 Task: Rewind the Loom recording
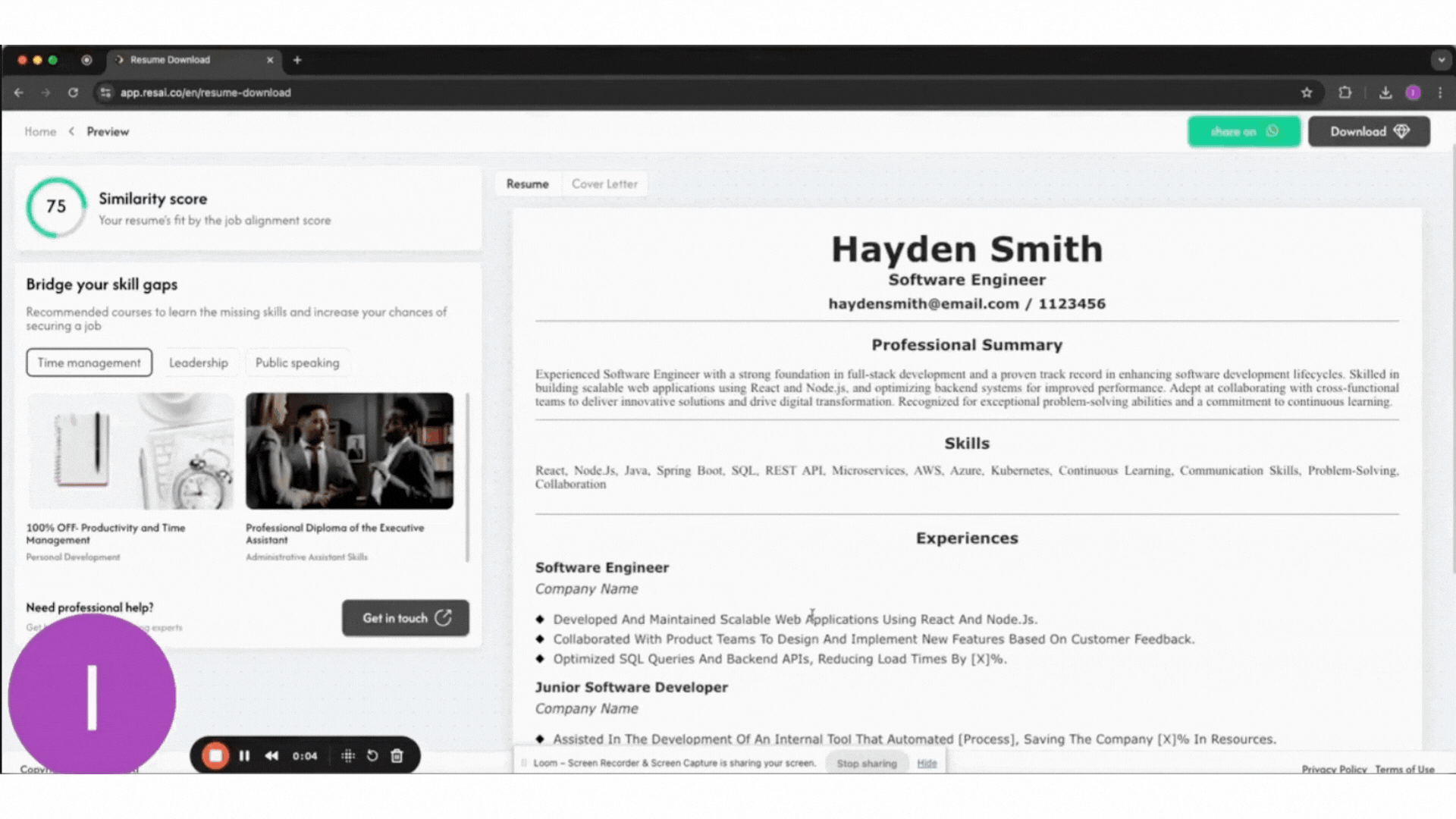[x=271, y=755]
